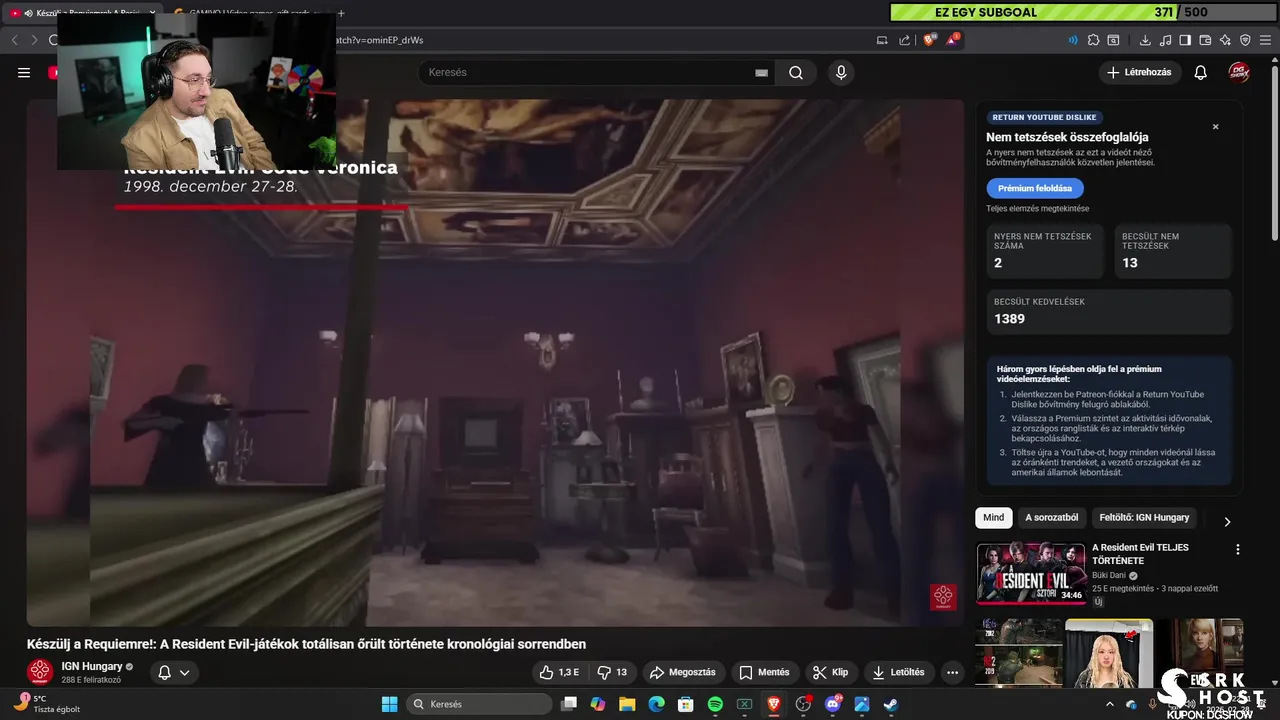The image size is (1280, 720).
Task: Click the video player area
Action: click(x=495, y=362)
